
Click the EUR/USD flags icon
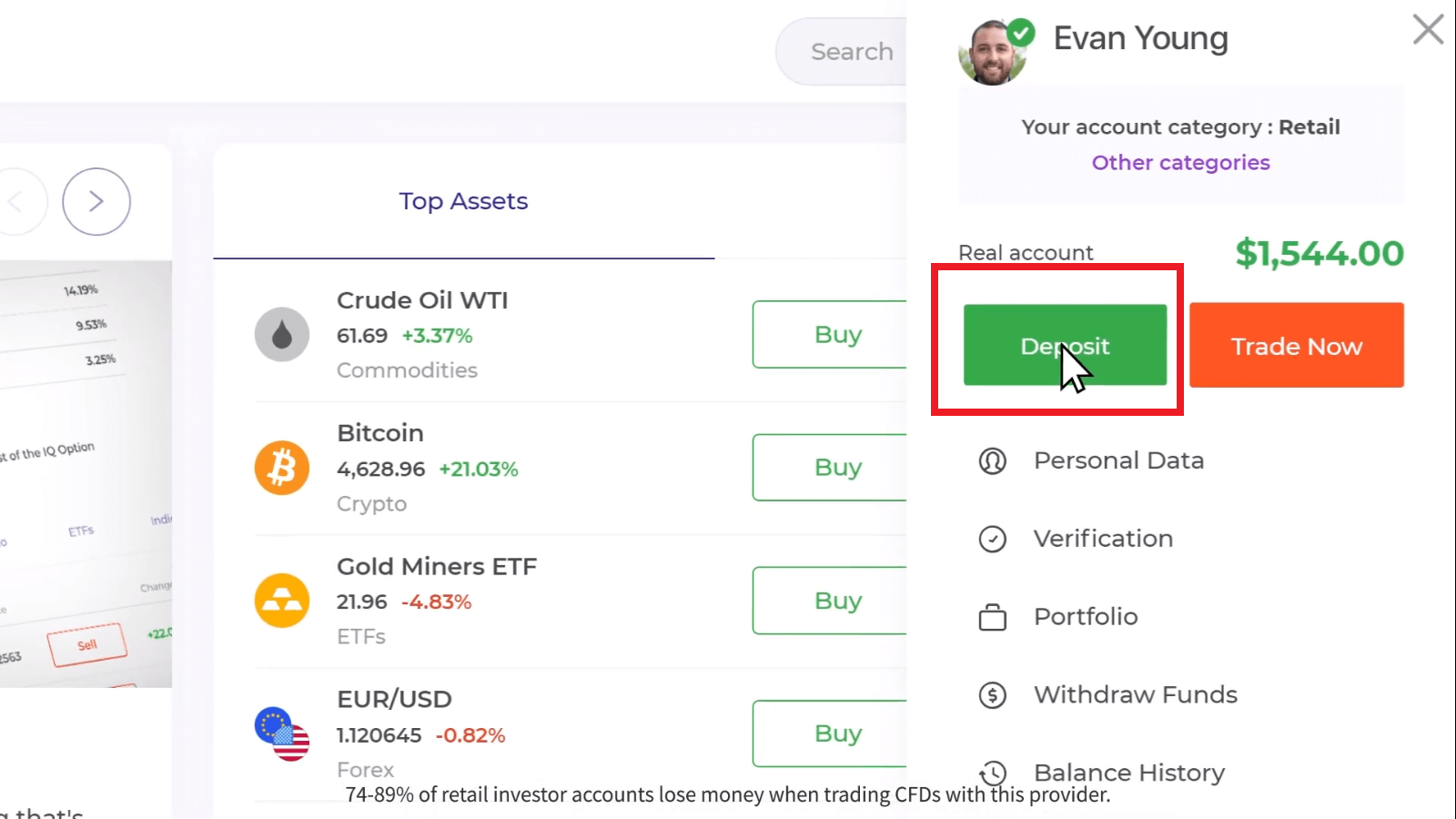(282, 733)
